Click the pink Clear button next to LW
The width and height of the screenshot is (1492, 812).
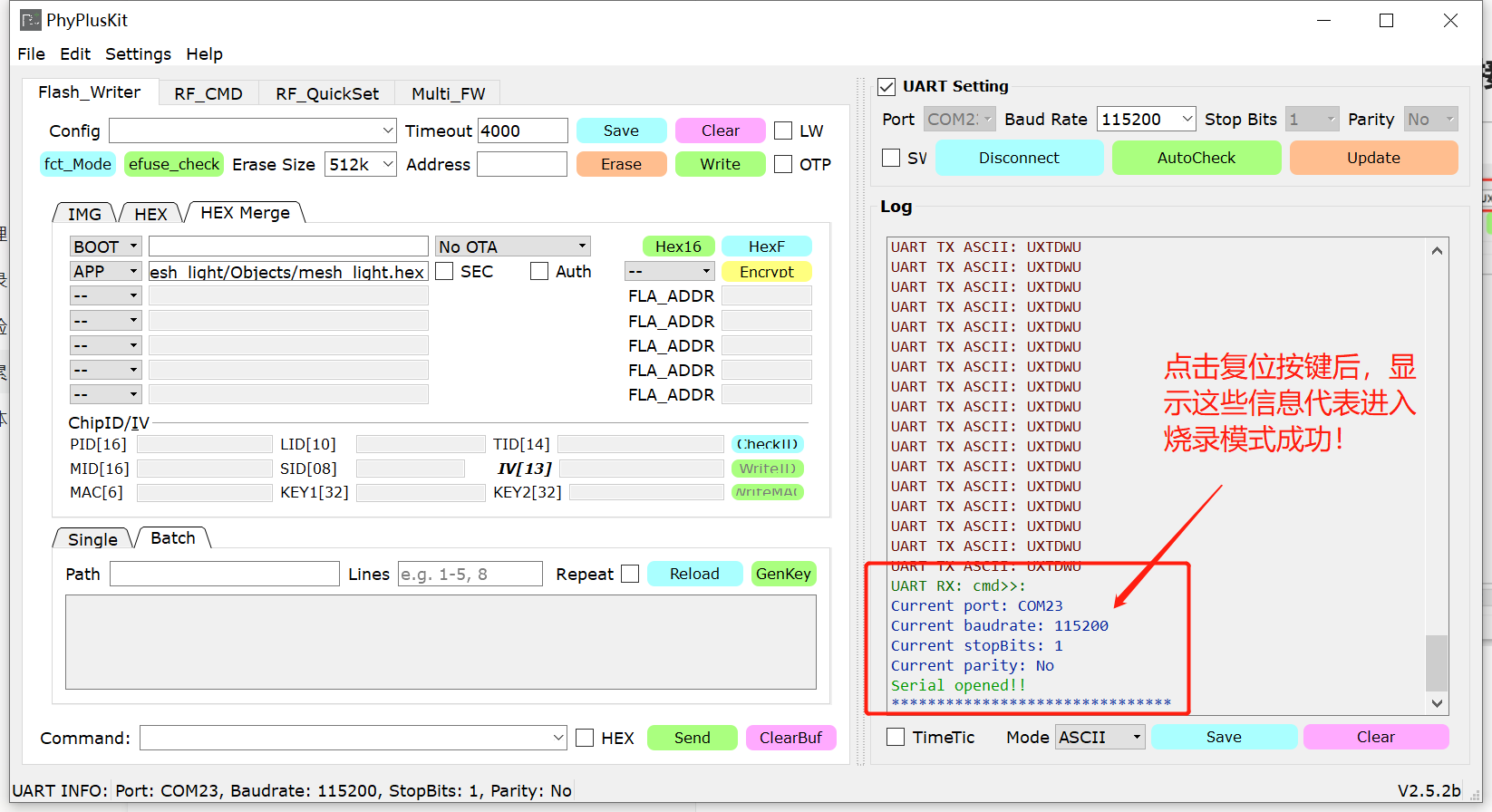(721, 130)
